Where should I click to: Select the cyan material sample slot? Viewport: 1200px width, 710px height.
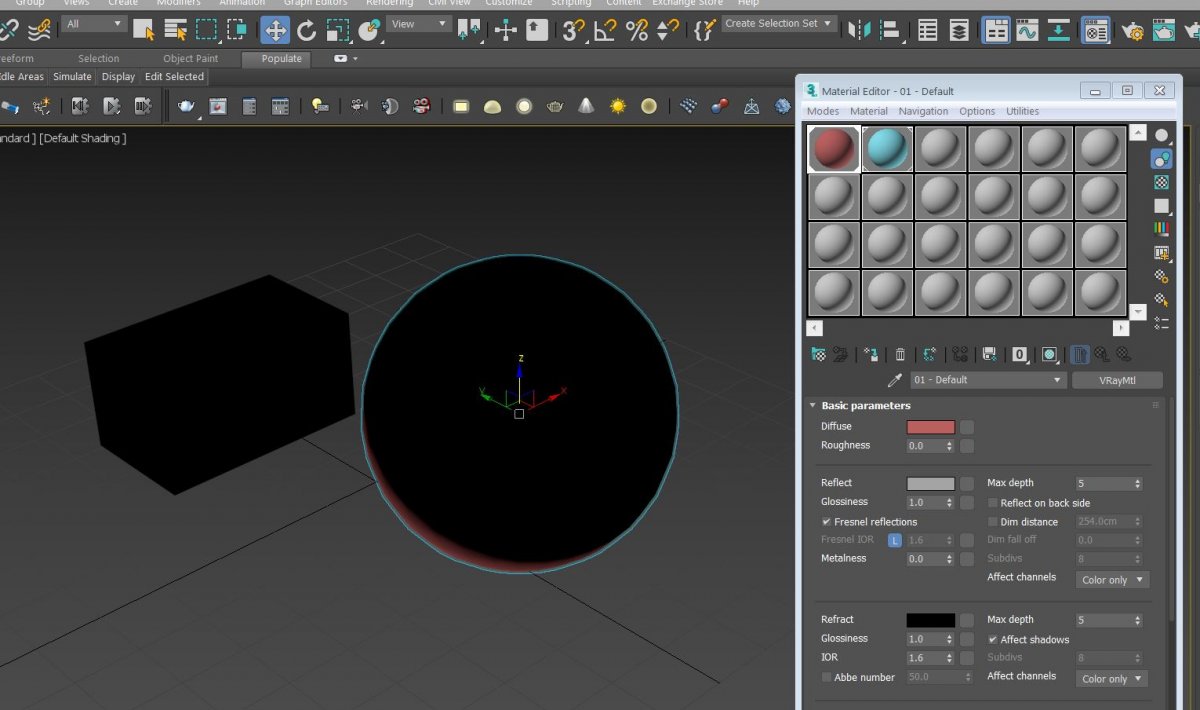pos(887,149)
